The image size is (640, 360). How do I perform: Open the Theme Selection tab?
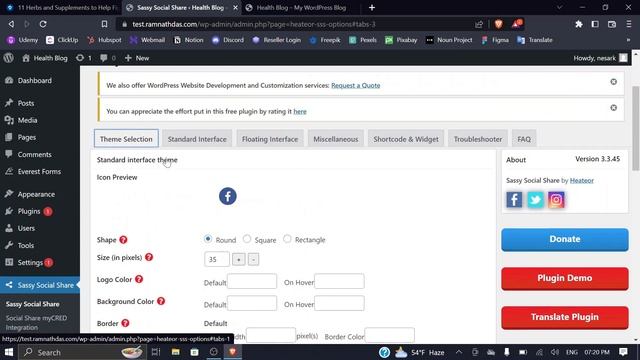pyautogui.click(x=126, y=139)
